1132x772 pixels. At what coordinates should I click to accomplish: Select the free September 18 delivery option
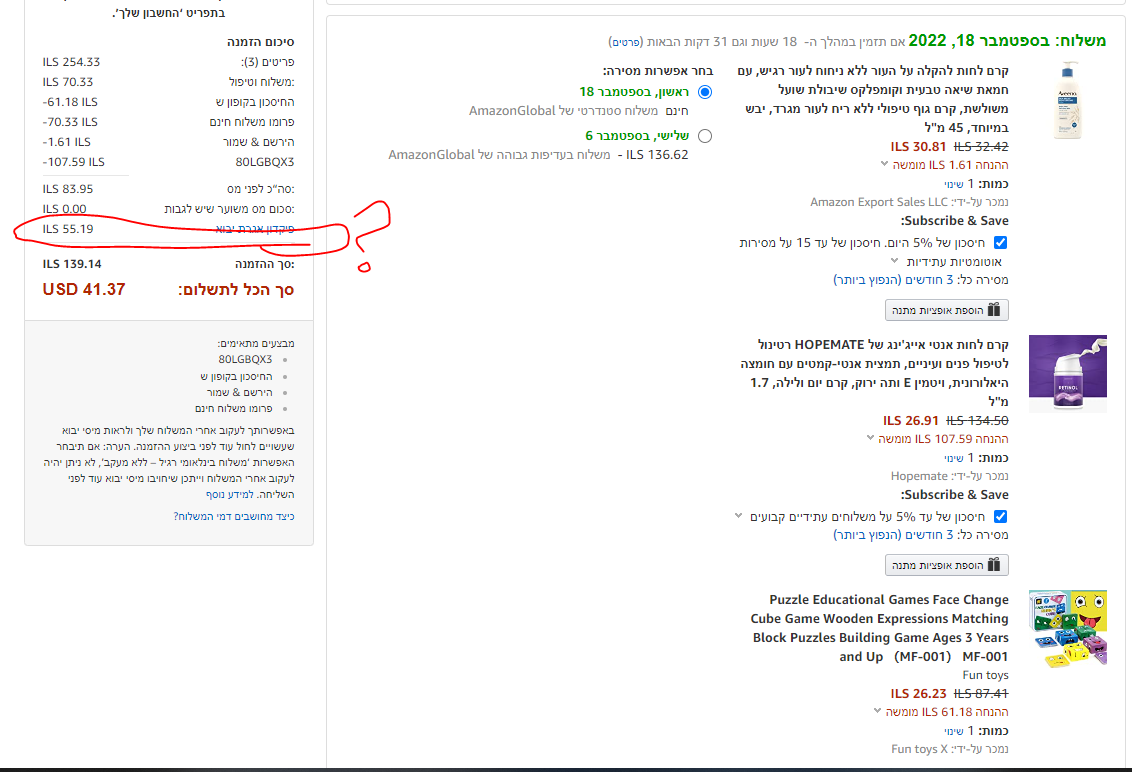[x=705, y=92]
